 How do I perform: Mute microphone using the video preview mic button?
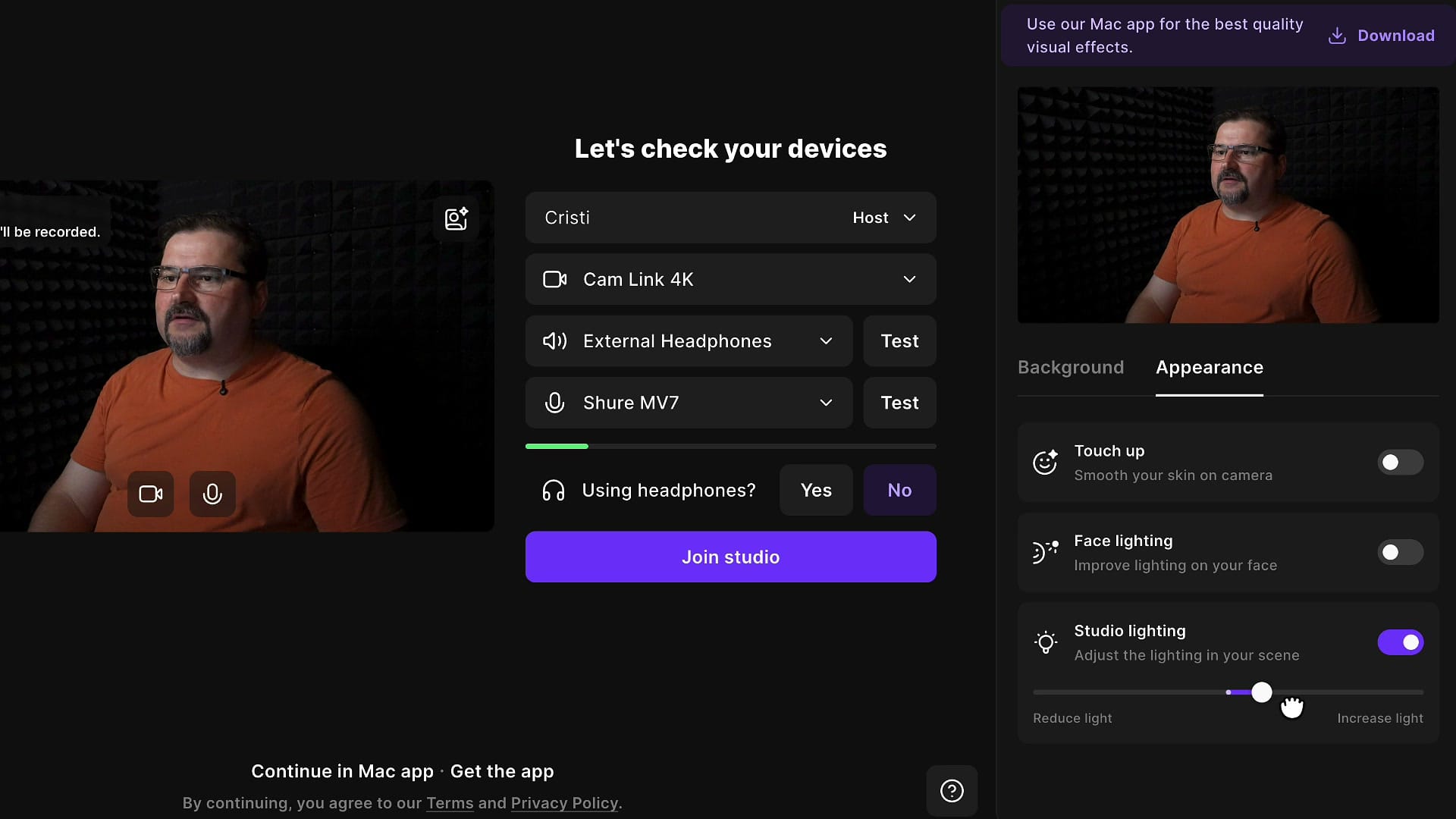[212, 494]
